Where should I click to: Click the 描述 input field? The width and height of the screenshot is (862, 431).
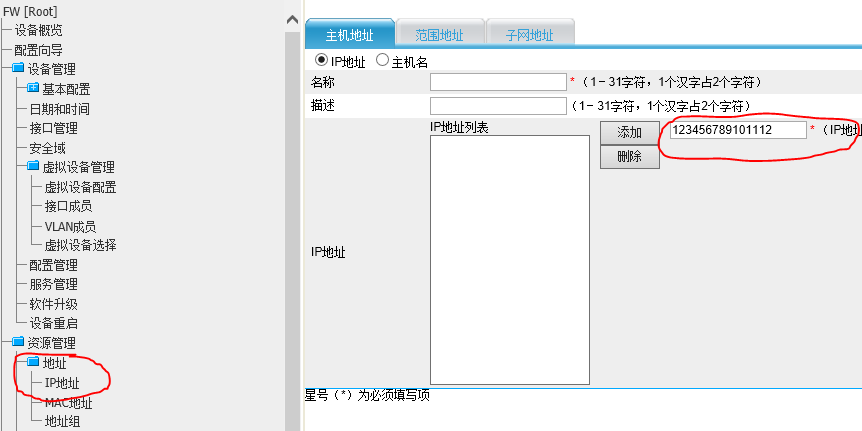pos(498,106)
